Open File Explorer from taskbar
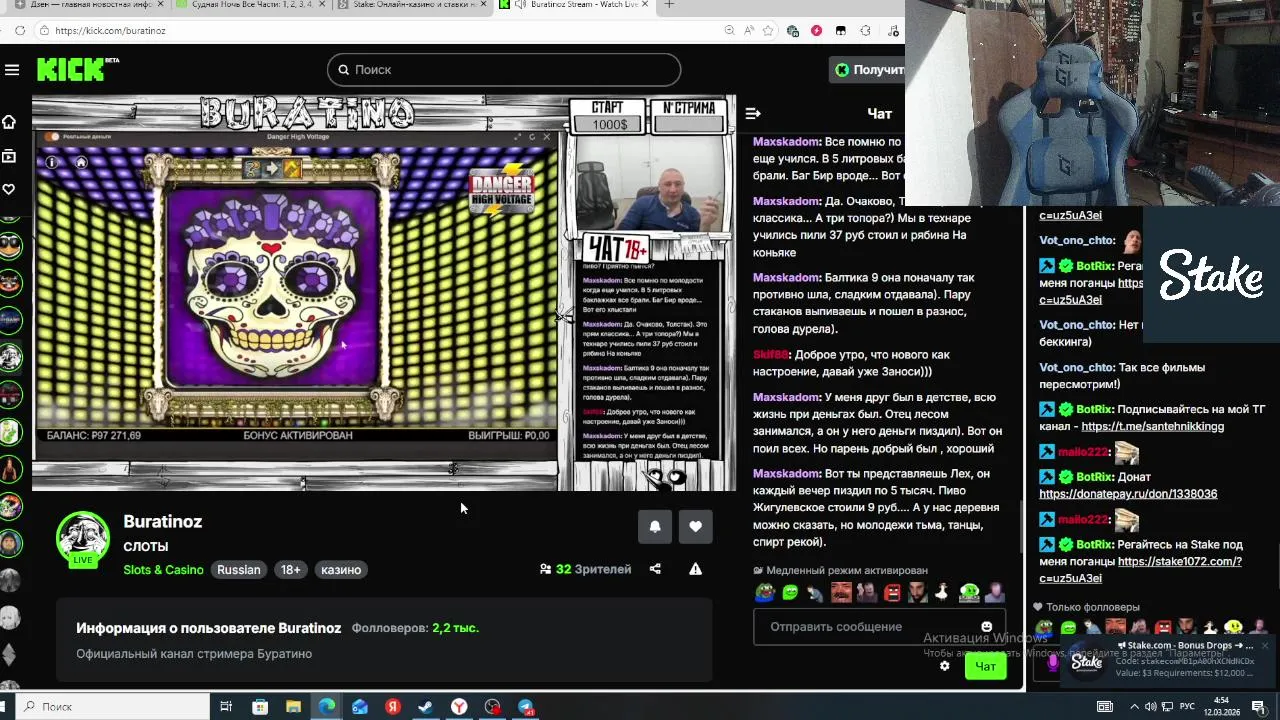This screenshot has height=720, width=1280. coord(293,707)
